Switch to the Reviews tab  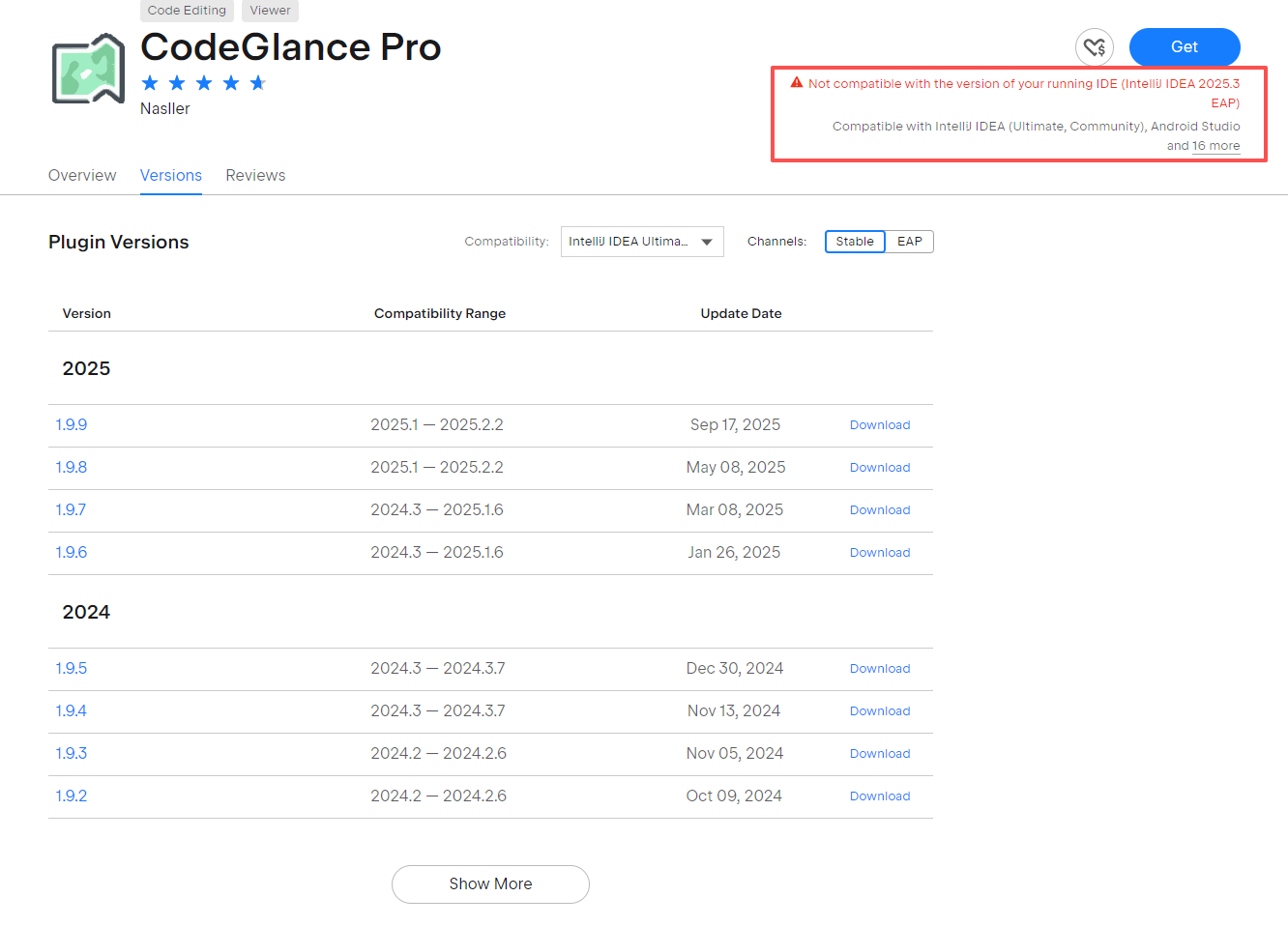click(255, 175)
